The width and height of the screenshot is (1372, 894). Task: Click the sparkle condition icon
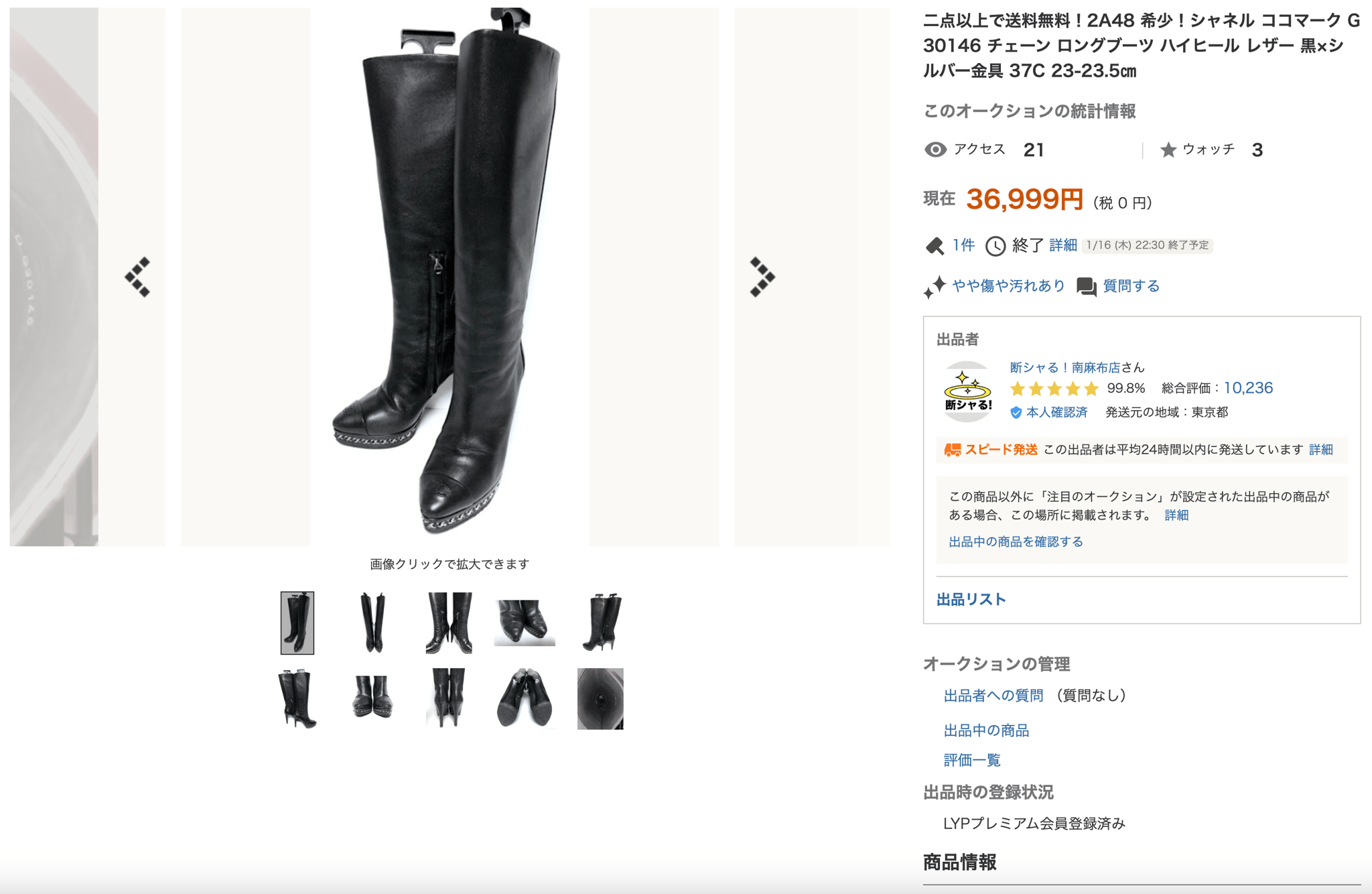(935, 287)
